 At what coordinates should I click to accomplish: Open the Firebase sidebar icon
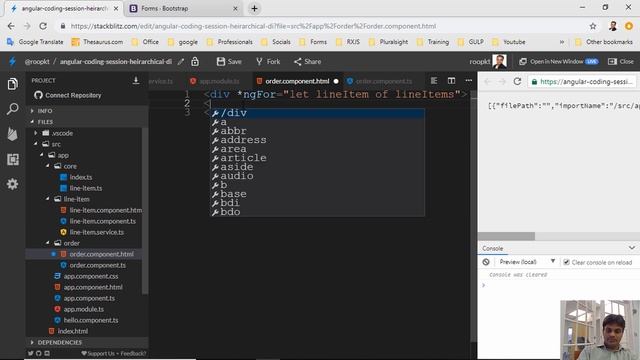click(x=13, y=134)
